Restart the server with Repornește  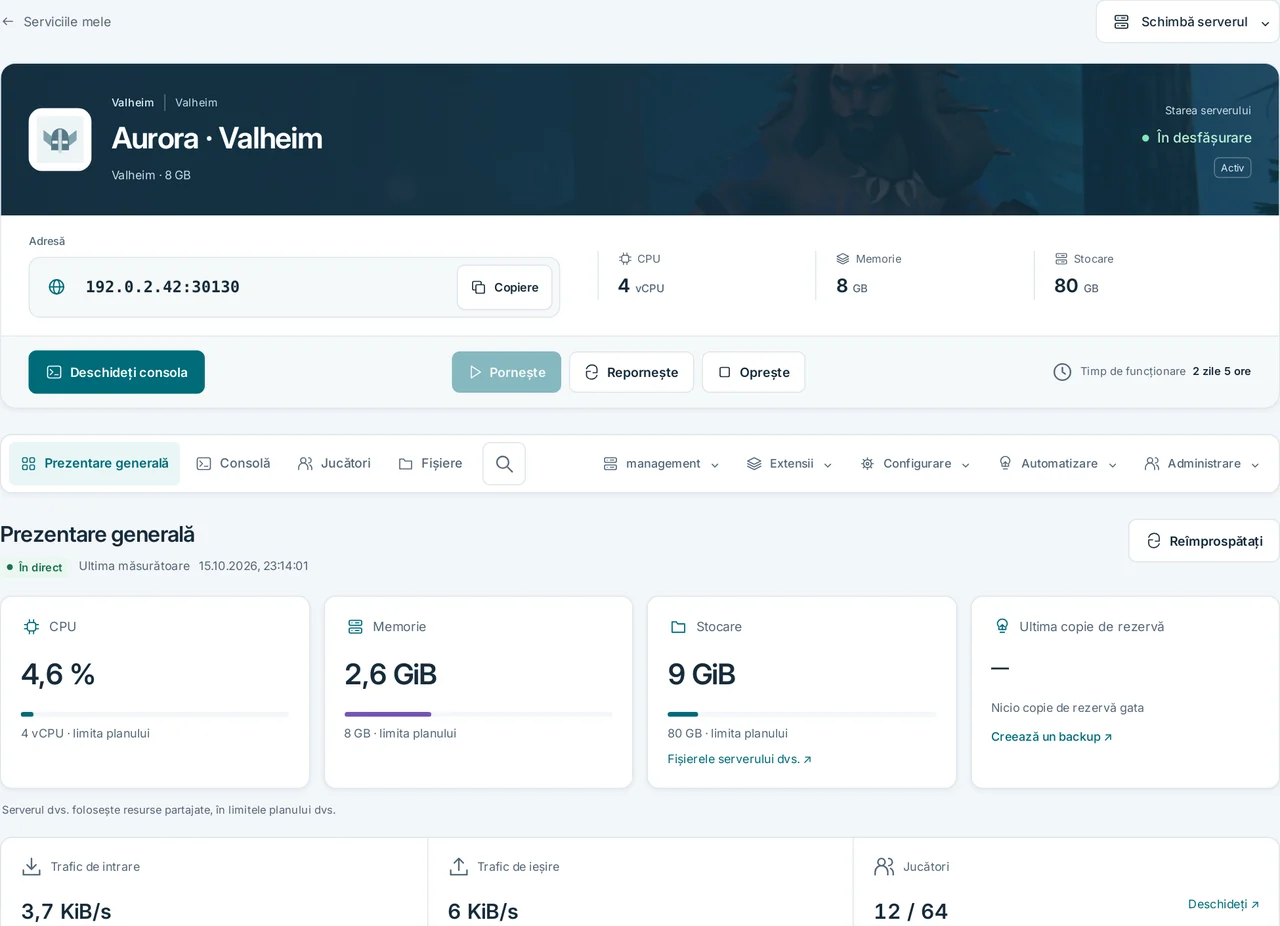(x=631, y=372)
